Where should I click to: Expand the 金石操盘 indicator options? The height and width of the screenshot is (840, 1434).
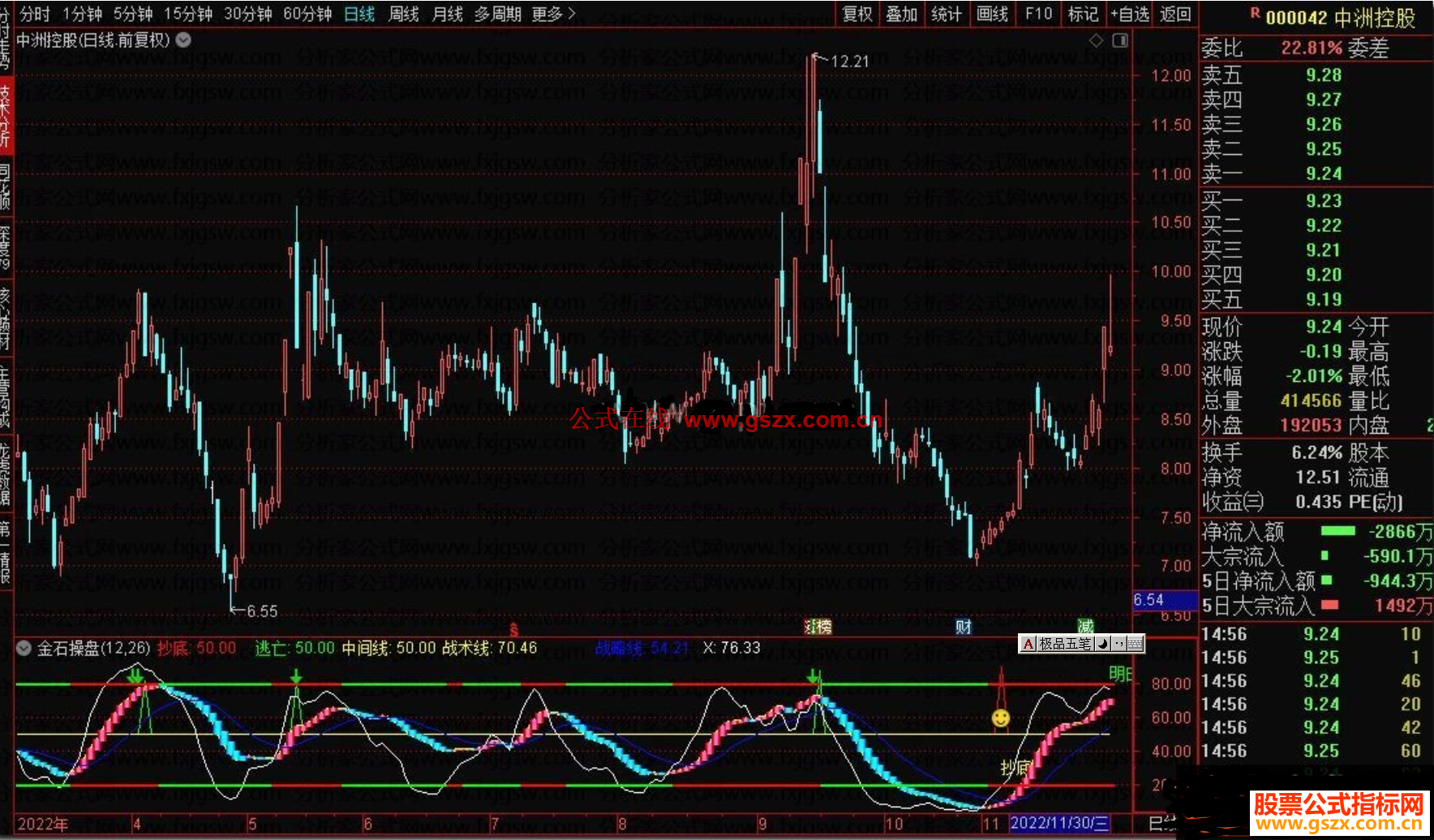point(24,648)
